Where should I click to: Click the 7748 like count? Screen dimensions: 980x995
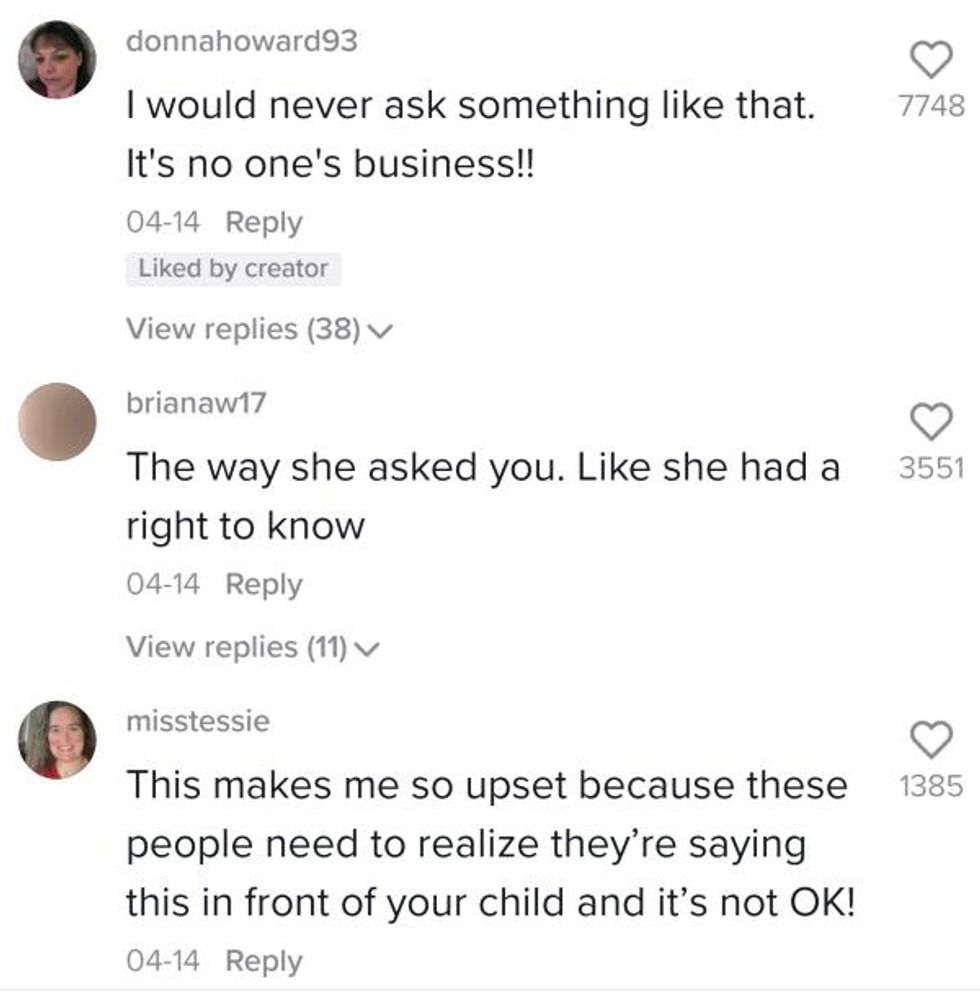[931, 106]
